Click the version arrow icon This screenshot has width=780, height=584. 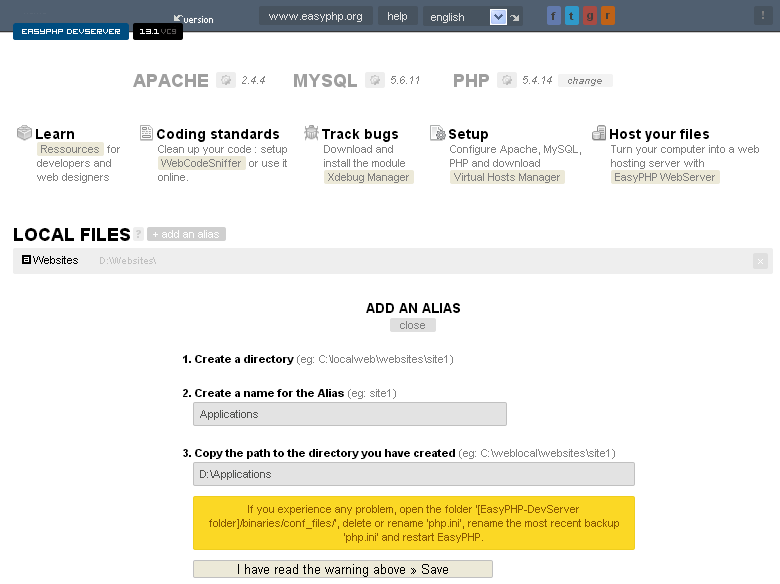click(178, 18)
